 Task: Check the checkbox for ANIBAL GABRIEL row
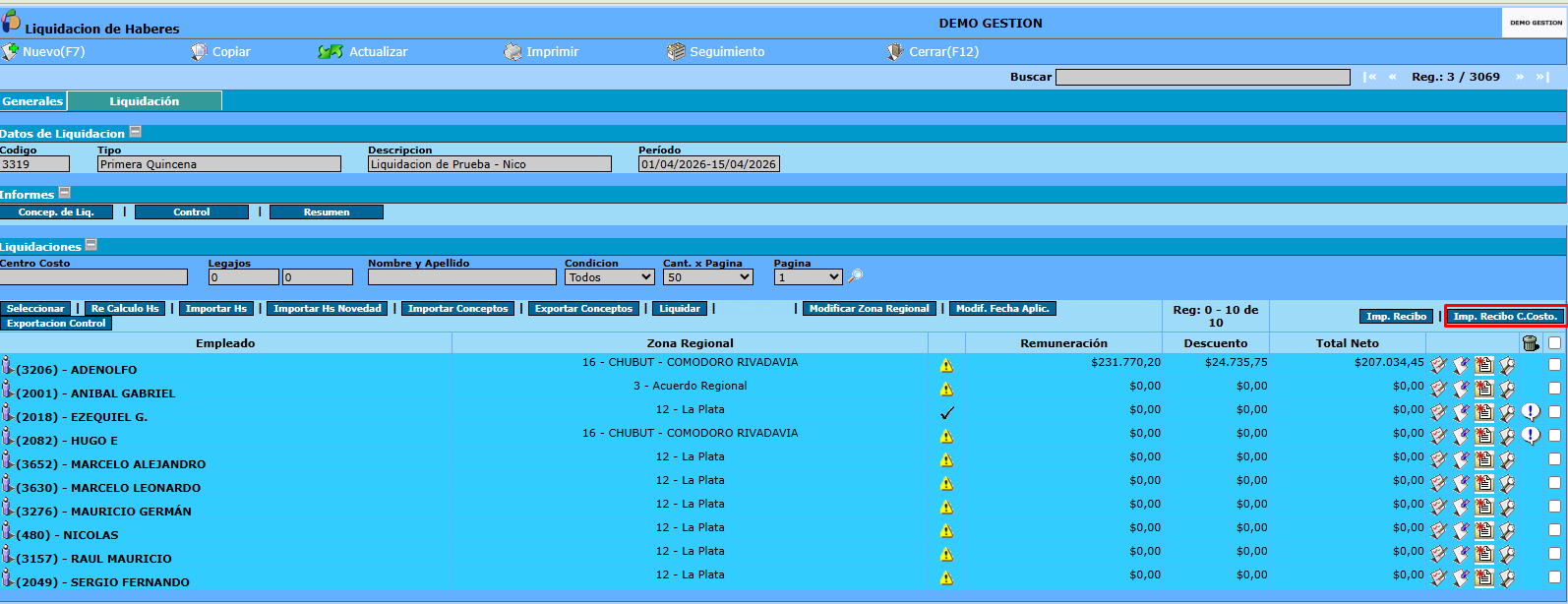[x=1554, y=389]
